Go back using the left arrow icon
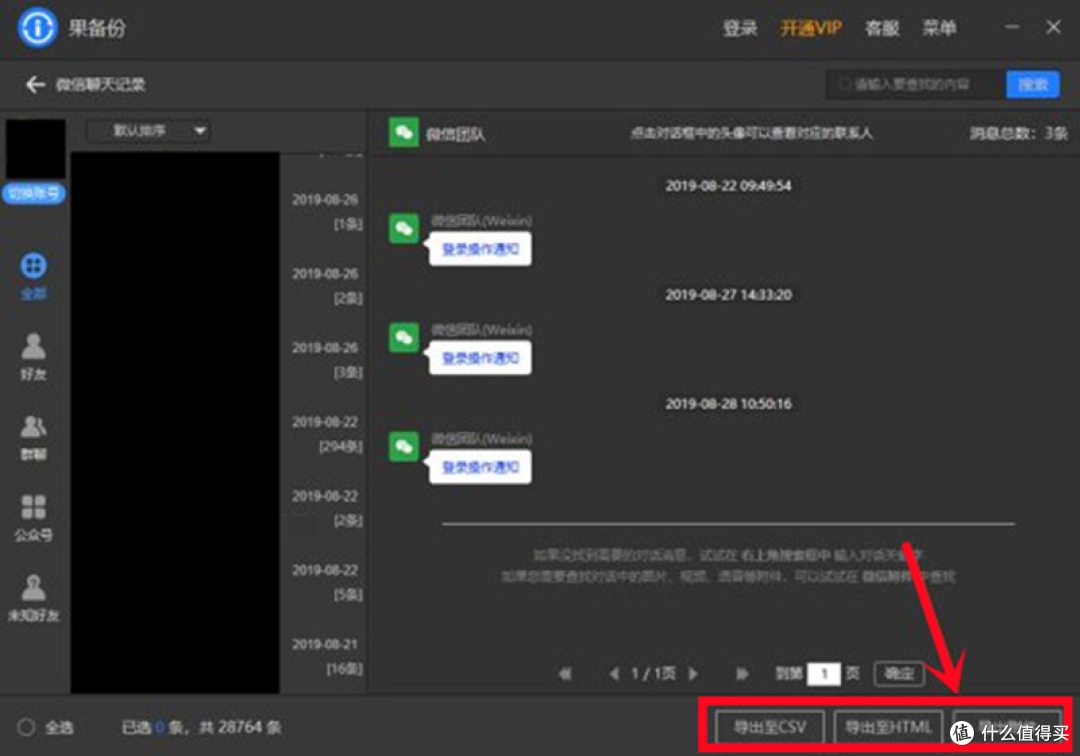Viewport: 1080px width, 756px height. tap(35, 84)
